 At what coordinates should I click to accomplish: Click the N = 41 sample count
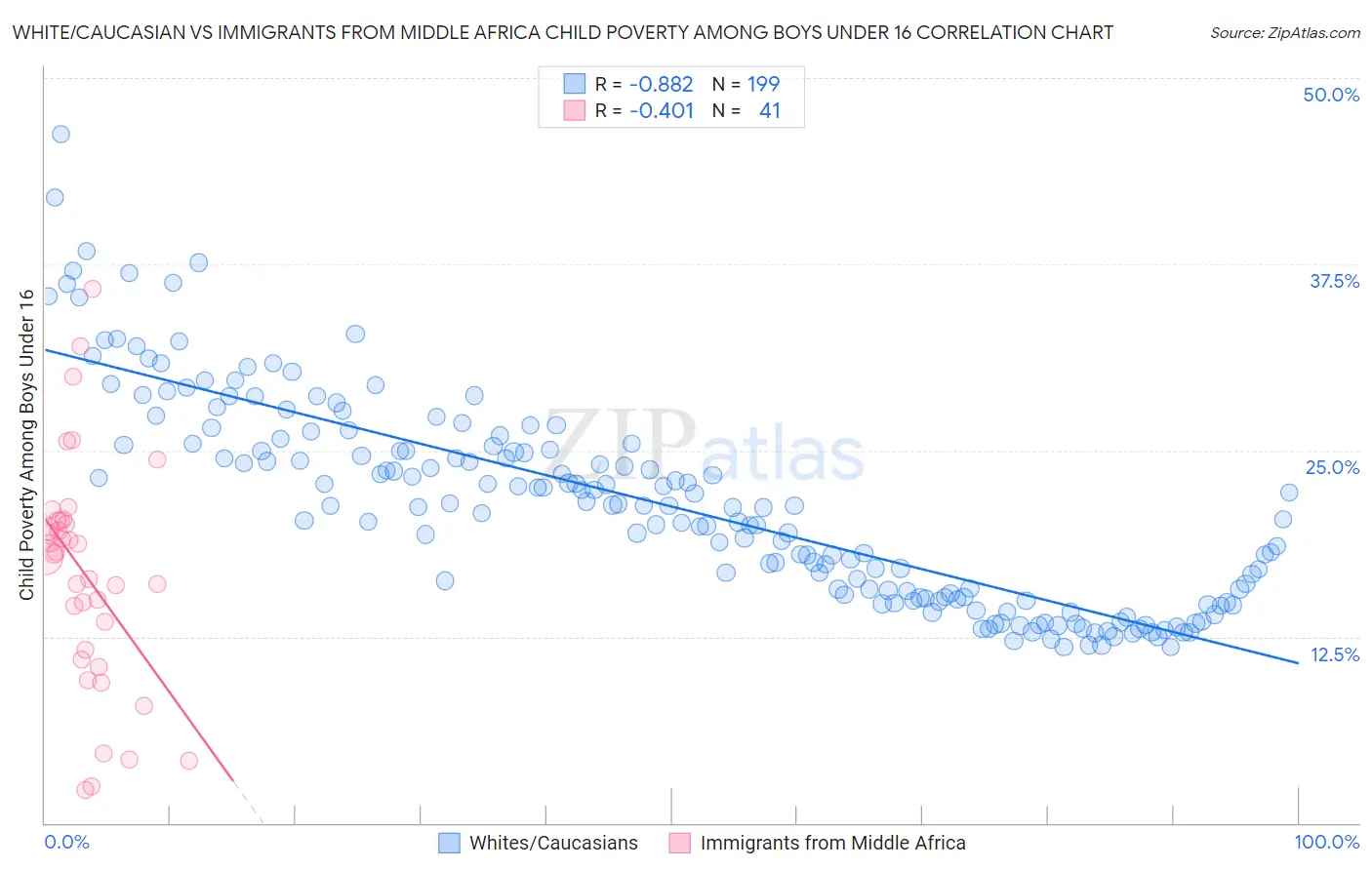tap(747, 110)
